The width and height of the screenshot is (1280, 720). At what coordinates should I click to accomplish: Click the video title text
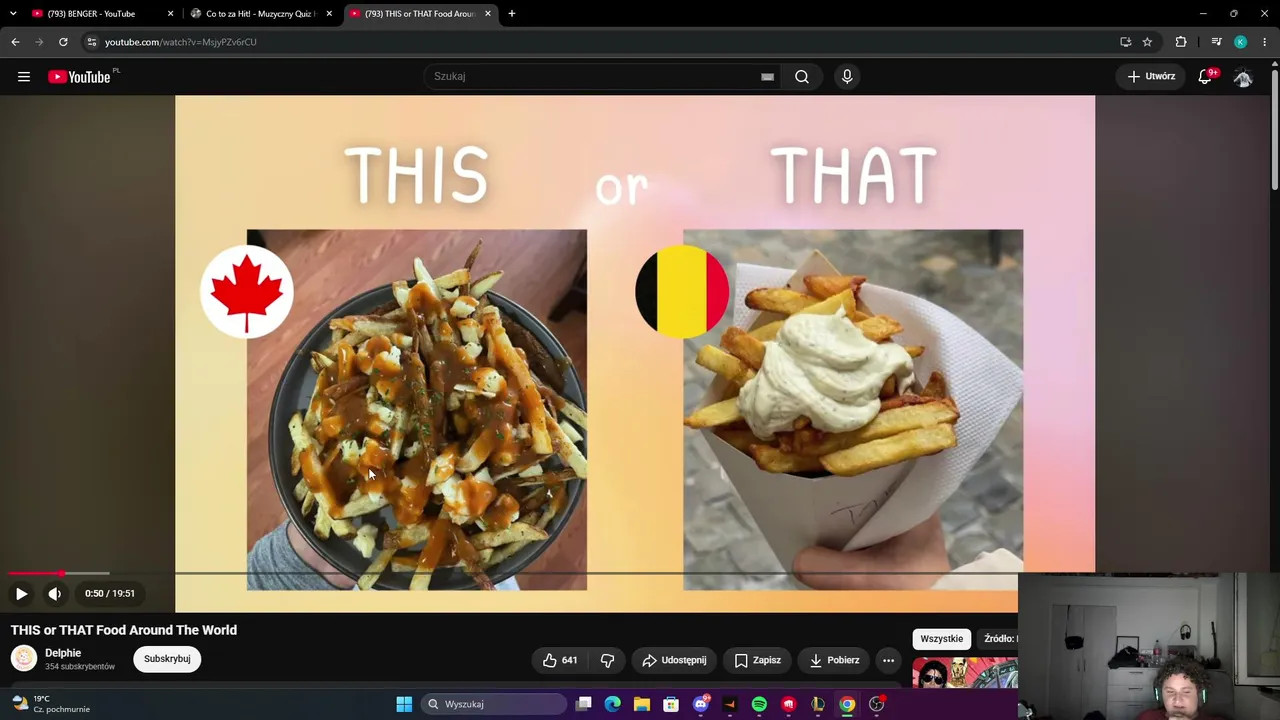click(x=124, y=630)
